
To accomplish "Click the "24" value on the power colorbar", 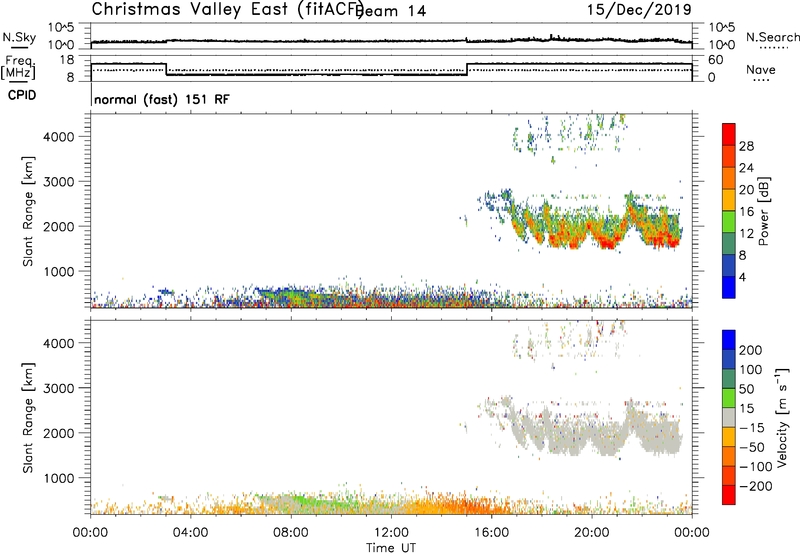I will click(746, 168).
